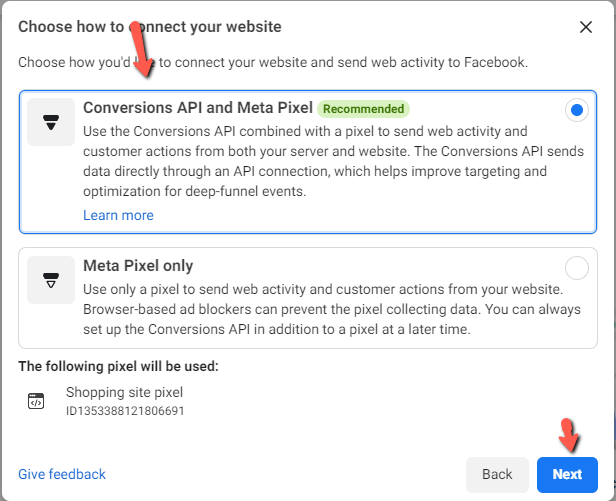Select the Conversions API and Meta Pixel radio button
The image size is (616, 501).
(577, 110)
